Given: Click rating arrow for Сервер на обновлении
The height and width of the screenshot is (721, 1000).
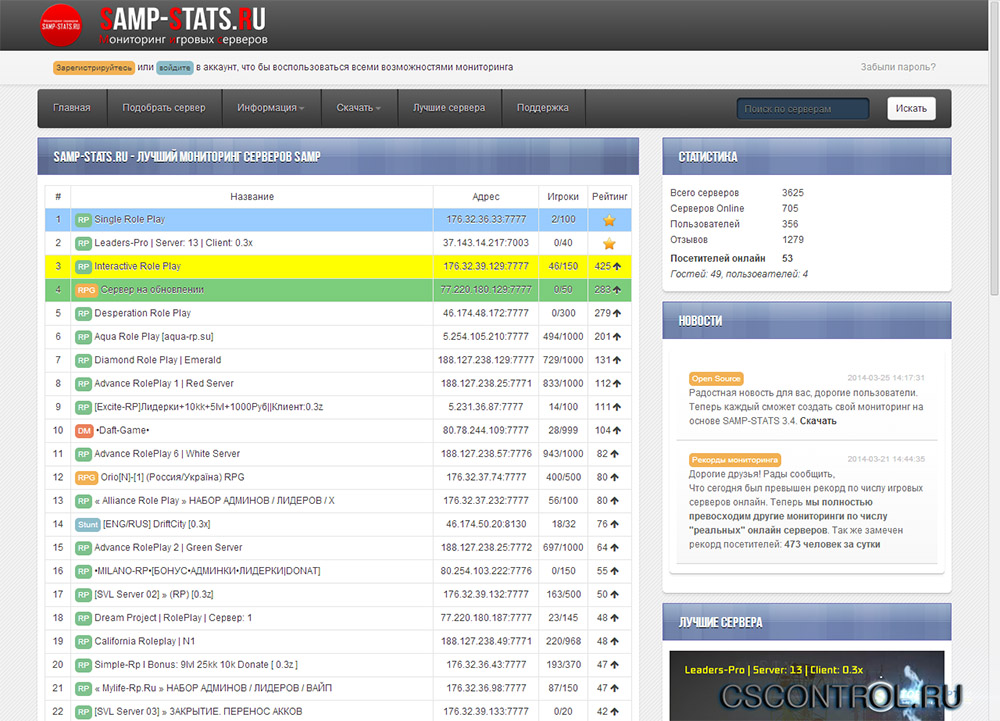Looking at the screenshot, I should click(x=617, y=290).
